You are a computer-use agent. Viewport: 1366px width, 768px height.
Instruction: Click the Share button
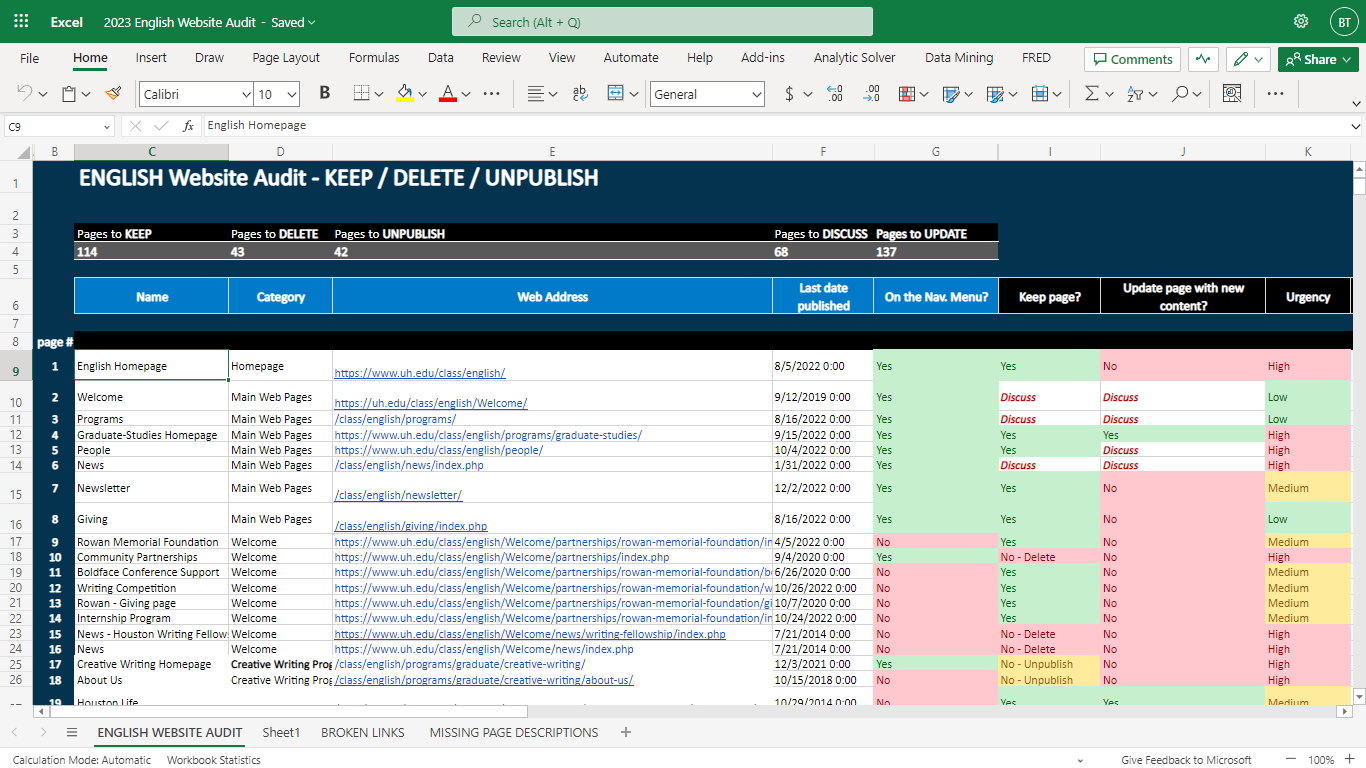tap(1318, 59)
